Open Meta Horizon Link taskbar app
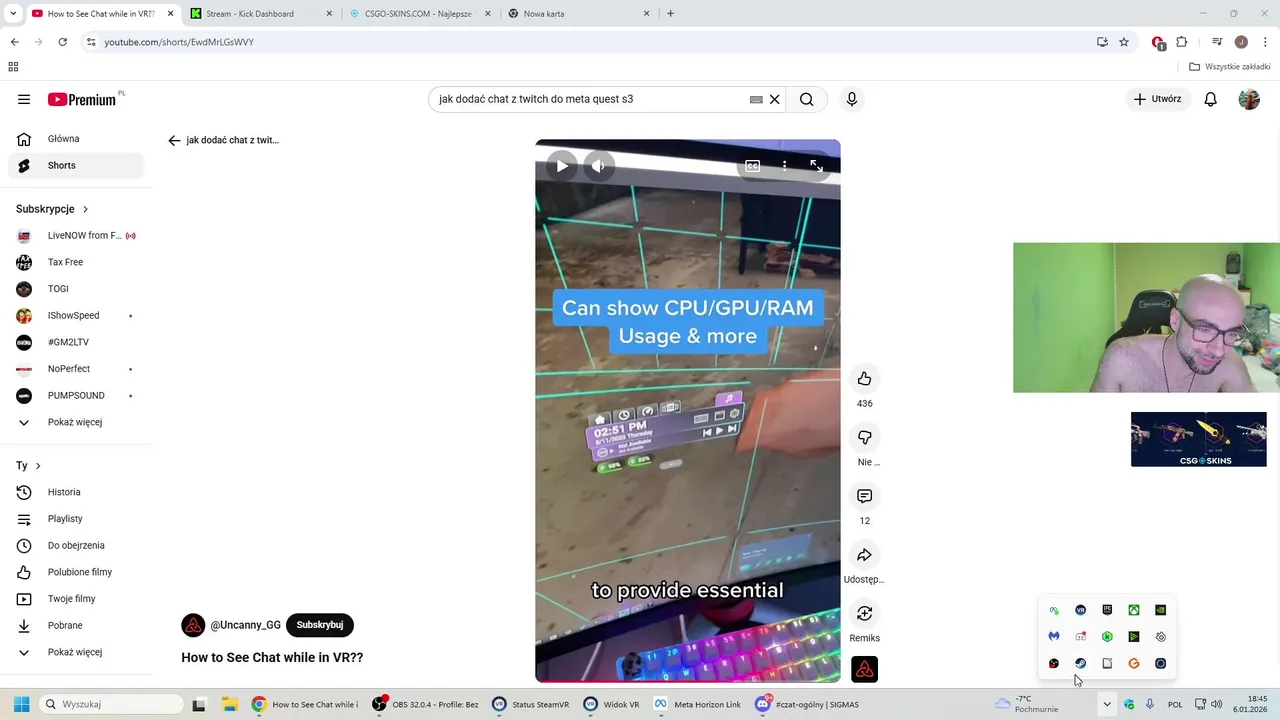This screenshot has height=720, width=1280. 697,704
